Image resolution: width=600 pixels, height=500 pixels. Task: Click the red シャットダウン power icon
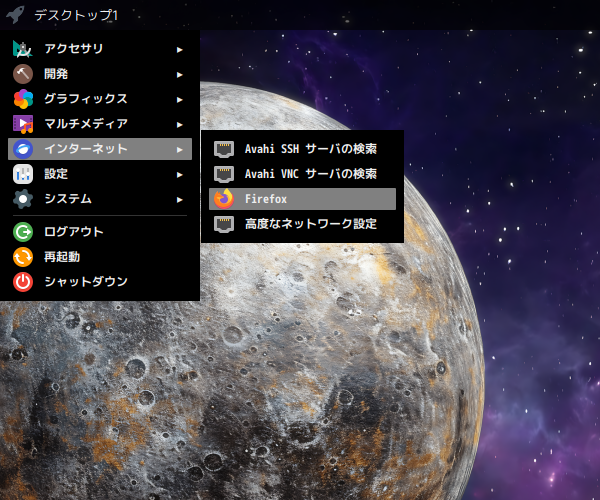click(23, 282)
